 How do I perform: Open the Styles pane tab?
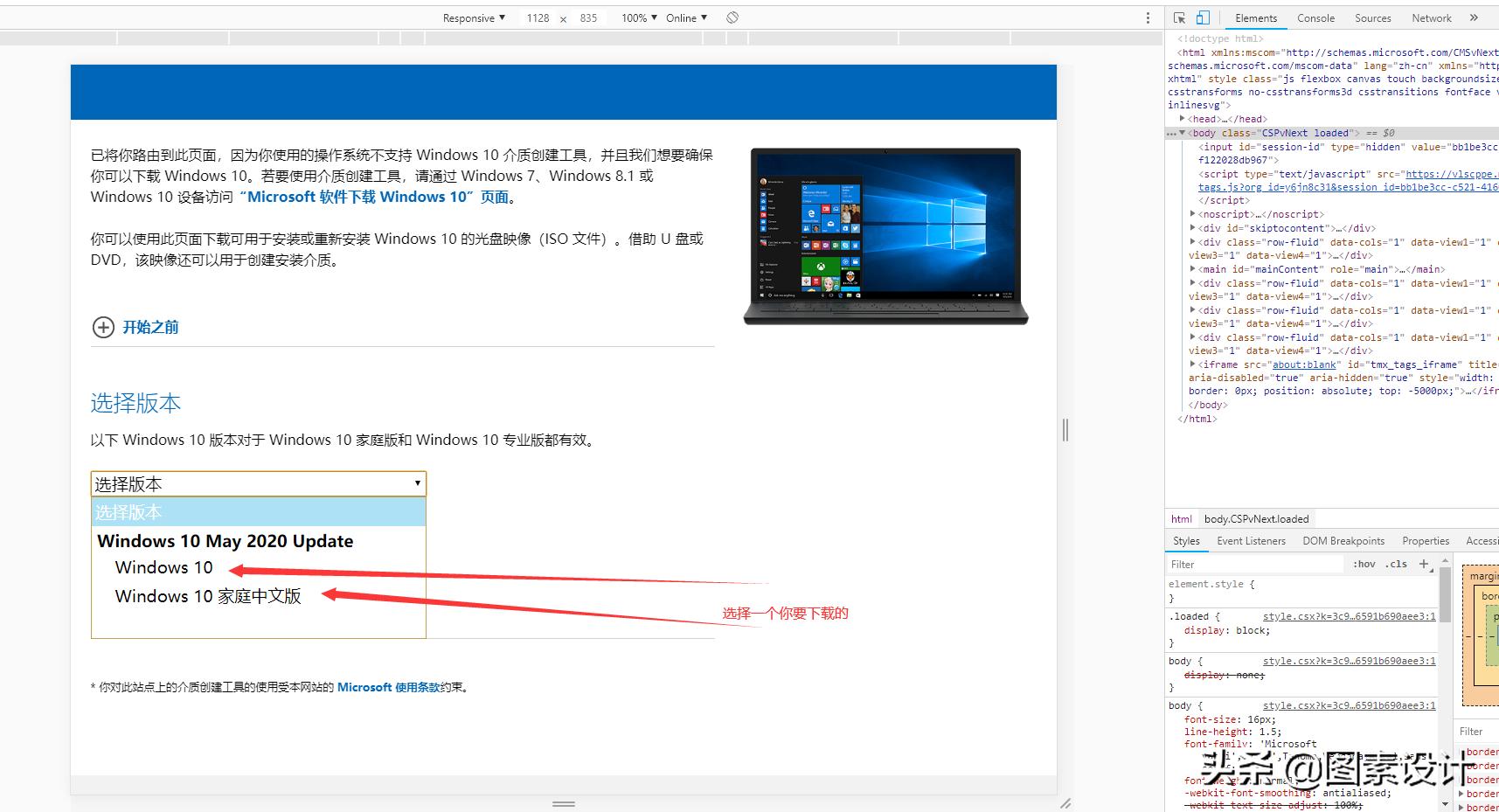(x=1186, y=541)
